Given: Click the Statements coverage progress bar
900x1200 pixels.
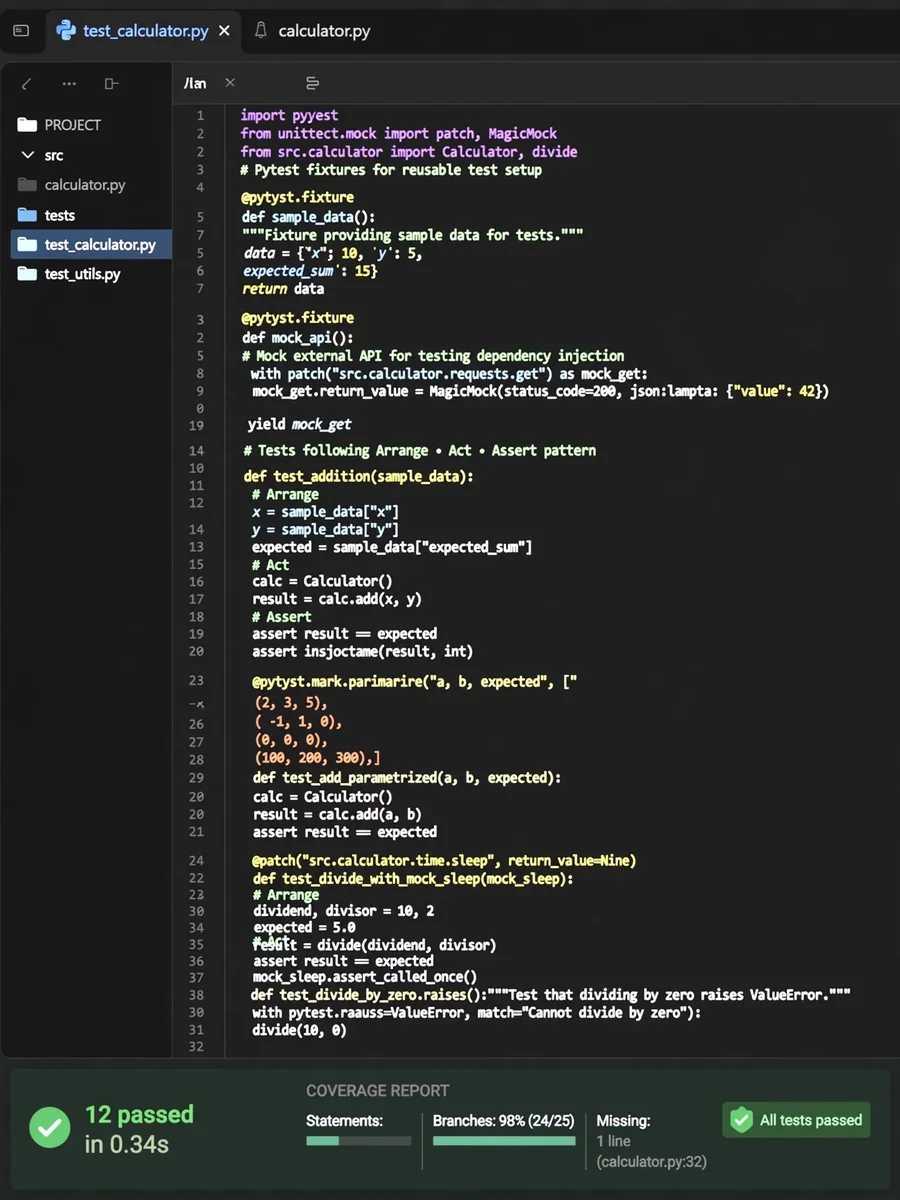Looking at the screenshot, I should click(358, 1141).
